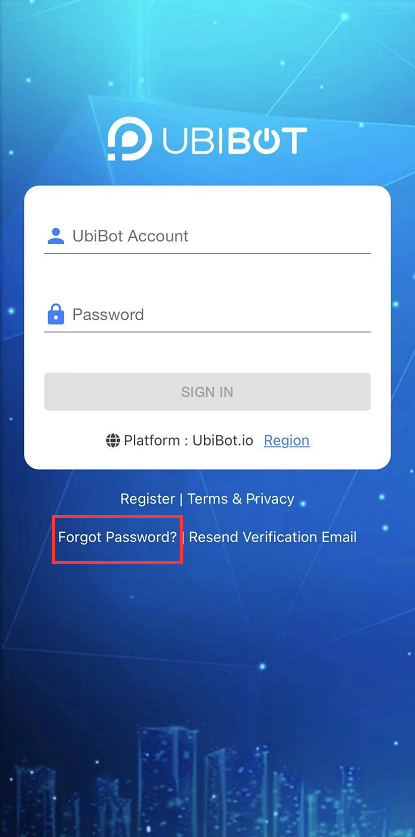Click the underline below the Password field
Image resolution: width=415 pixels, height=837 pixels.
pyautogui.click(x=207, y=331)
